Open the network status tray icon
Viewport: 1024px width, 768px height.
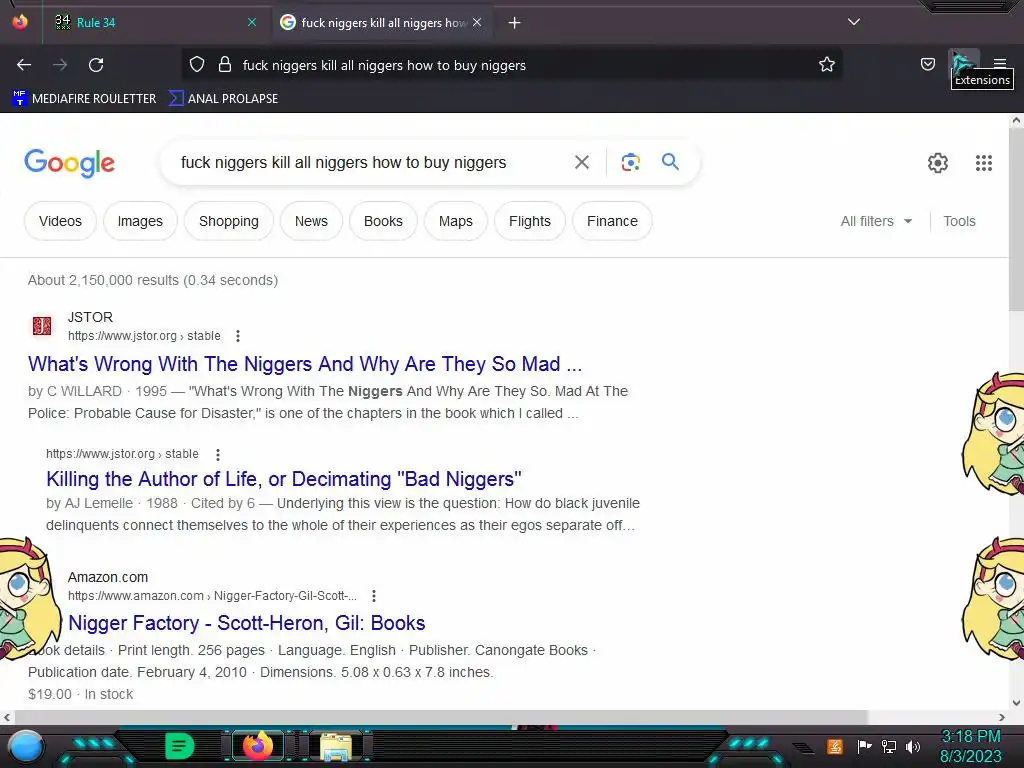click(x=889, y=746)
